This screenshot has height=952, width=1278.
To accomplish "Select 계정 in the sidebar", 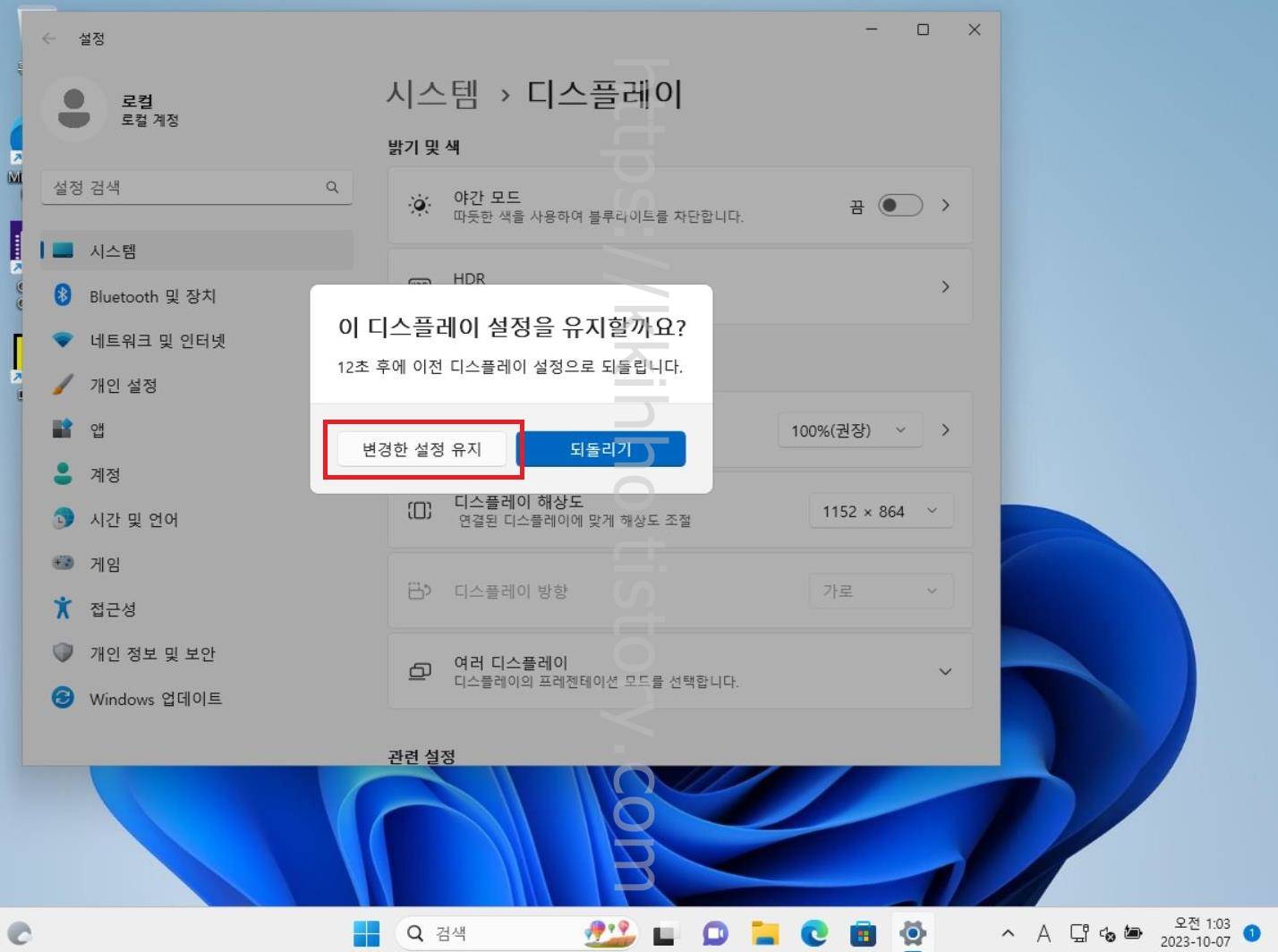I will [197, 474].
